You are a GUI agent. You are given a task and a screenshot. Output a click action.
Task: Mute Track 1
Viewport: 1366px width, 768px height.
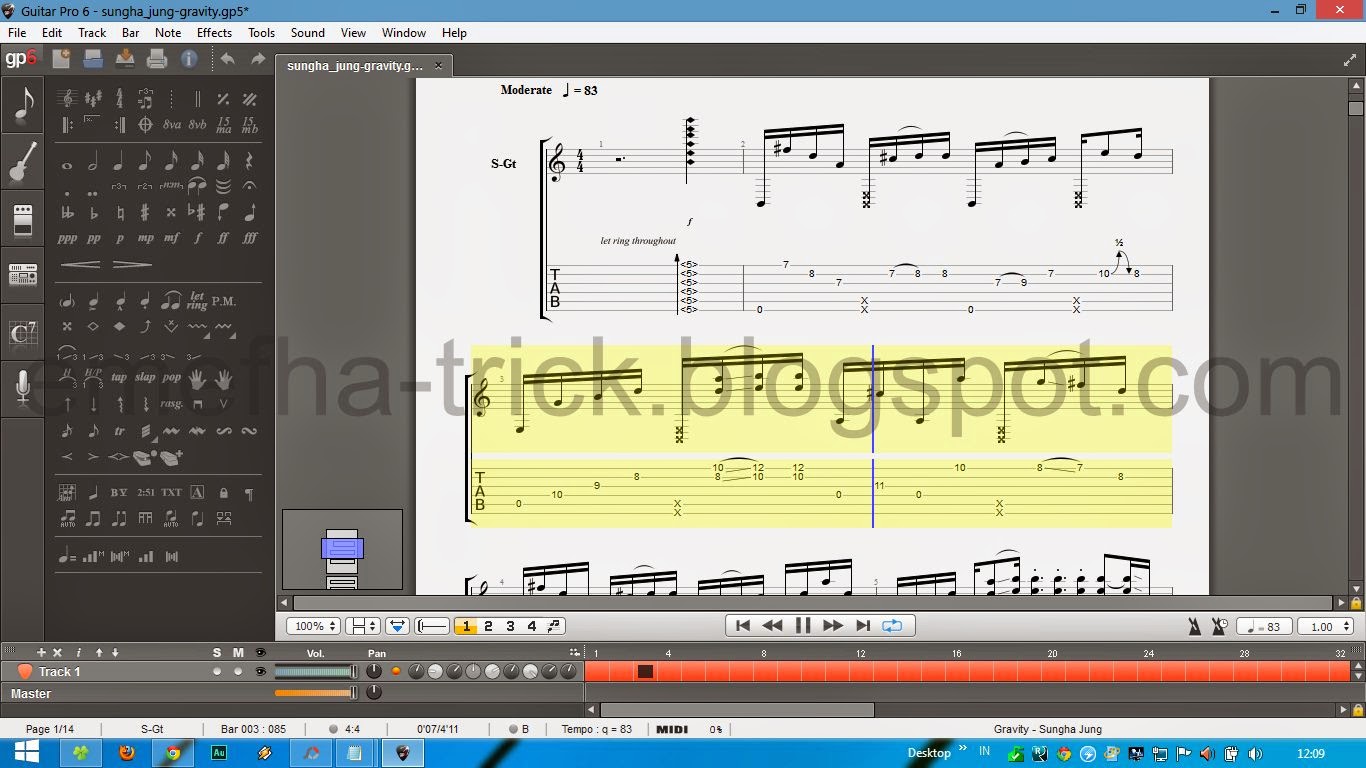tap(238, 672)
